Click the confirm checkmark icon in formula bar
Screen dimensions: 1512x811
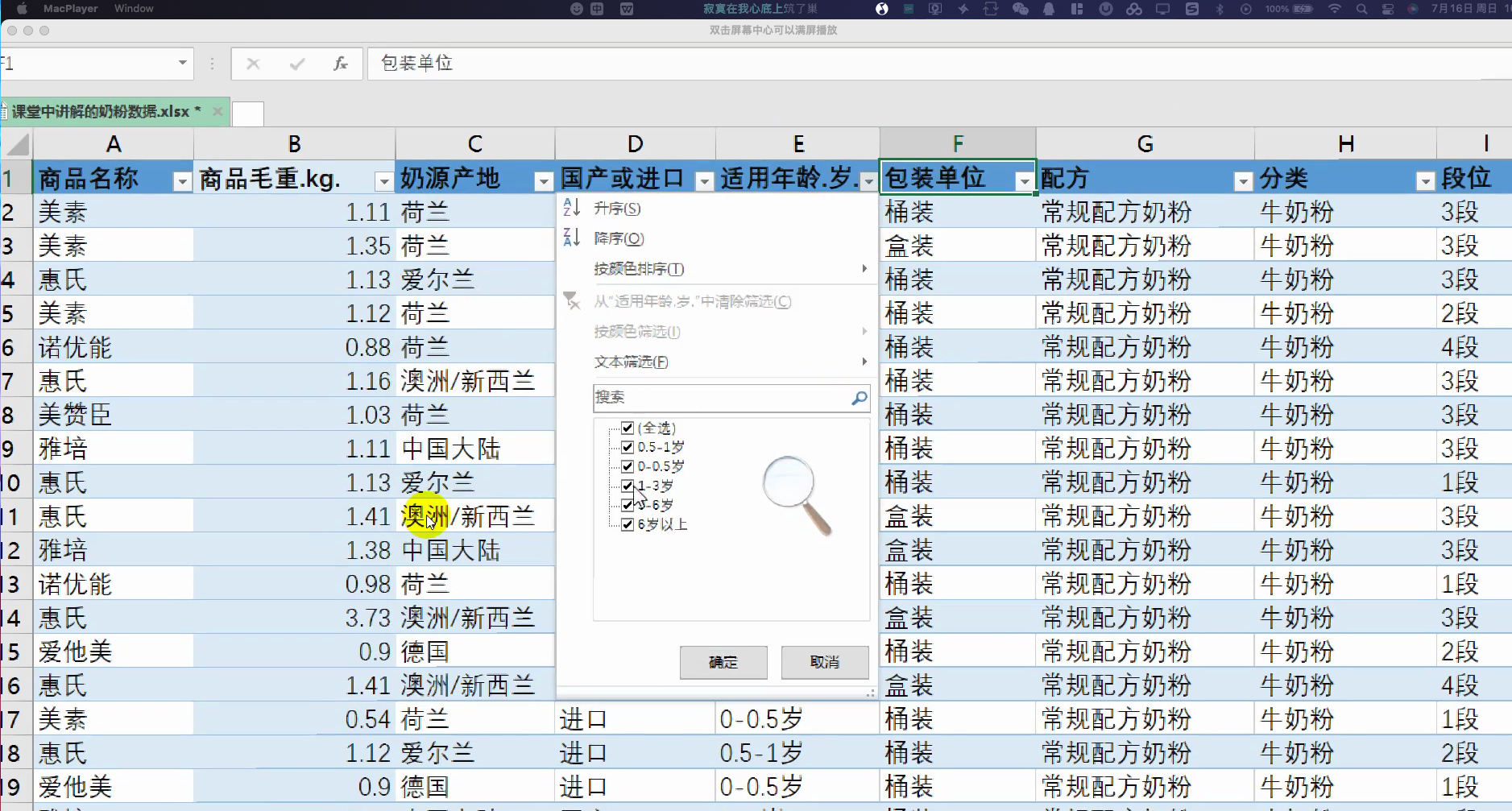click(x=297, y=64)
